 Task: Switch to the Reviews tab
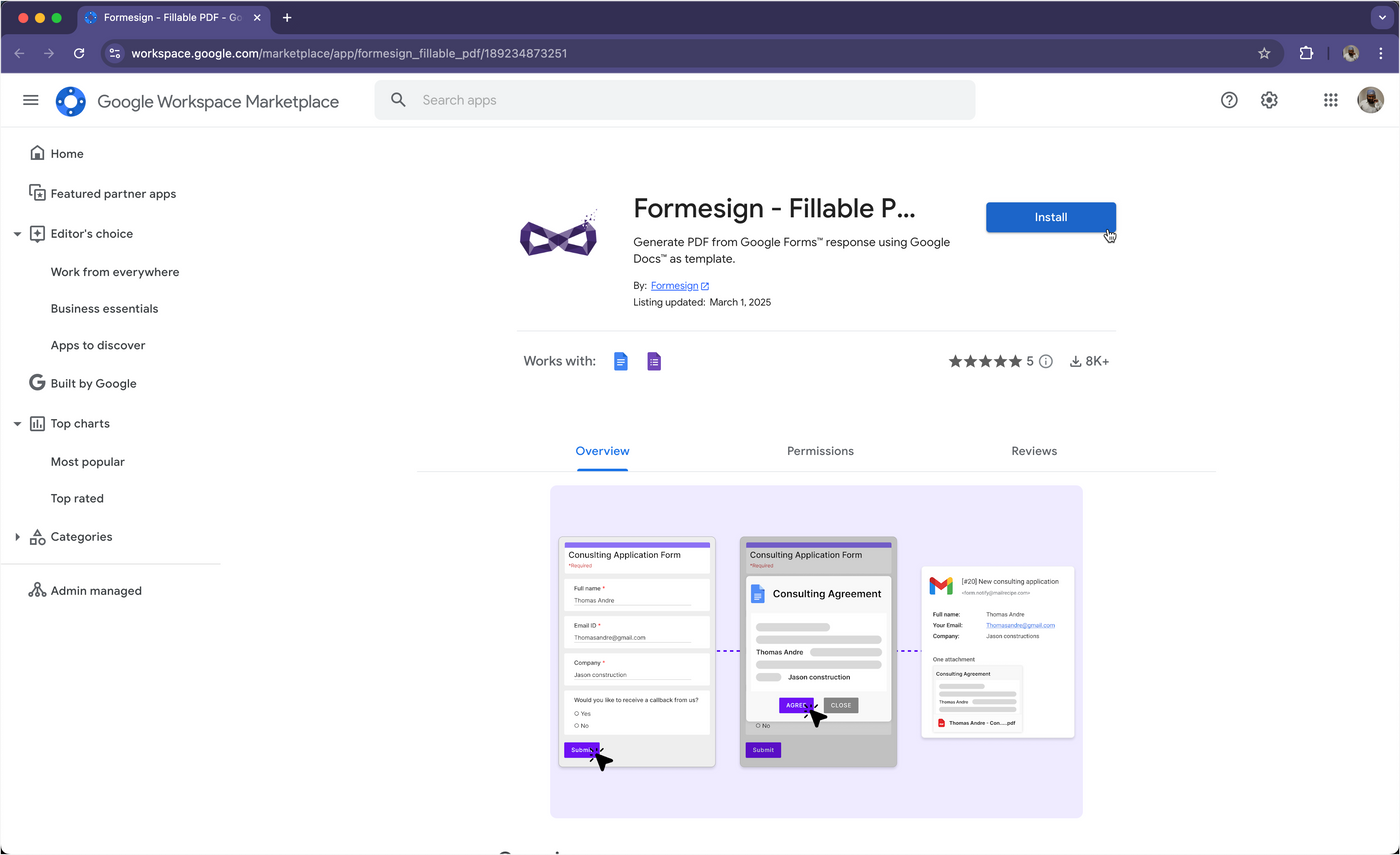tap(1033, 451)
